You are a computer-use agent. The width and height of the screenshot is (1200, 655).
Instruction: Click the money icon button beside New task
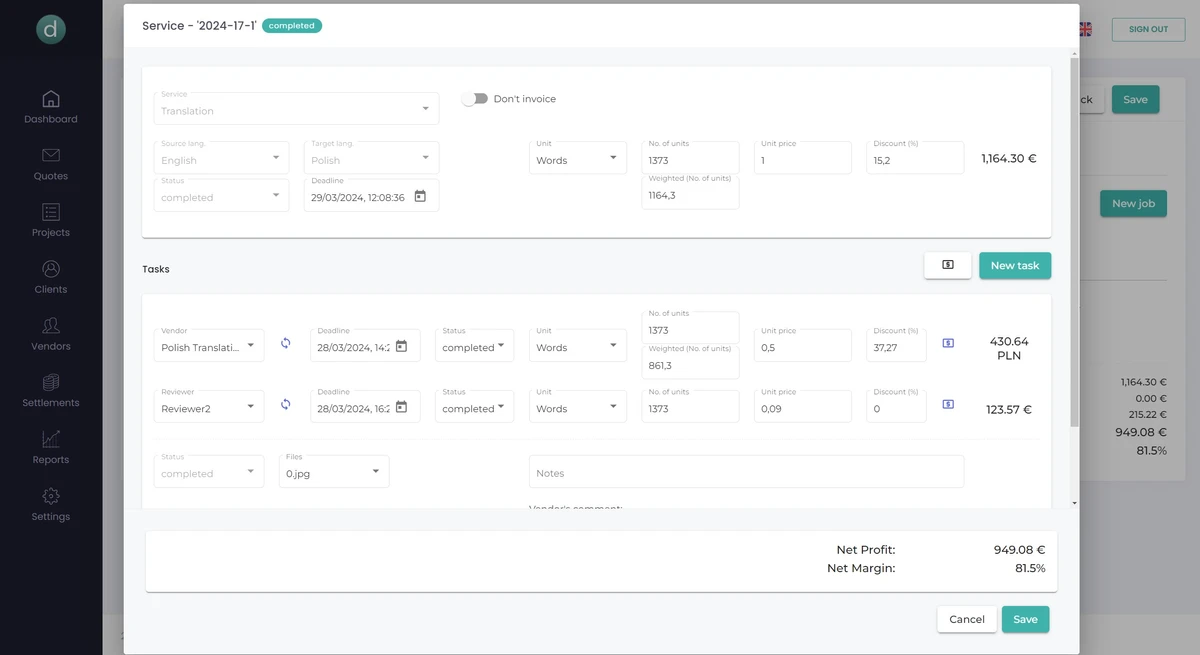pos(948,265)
